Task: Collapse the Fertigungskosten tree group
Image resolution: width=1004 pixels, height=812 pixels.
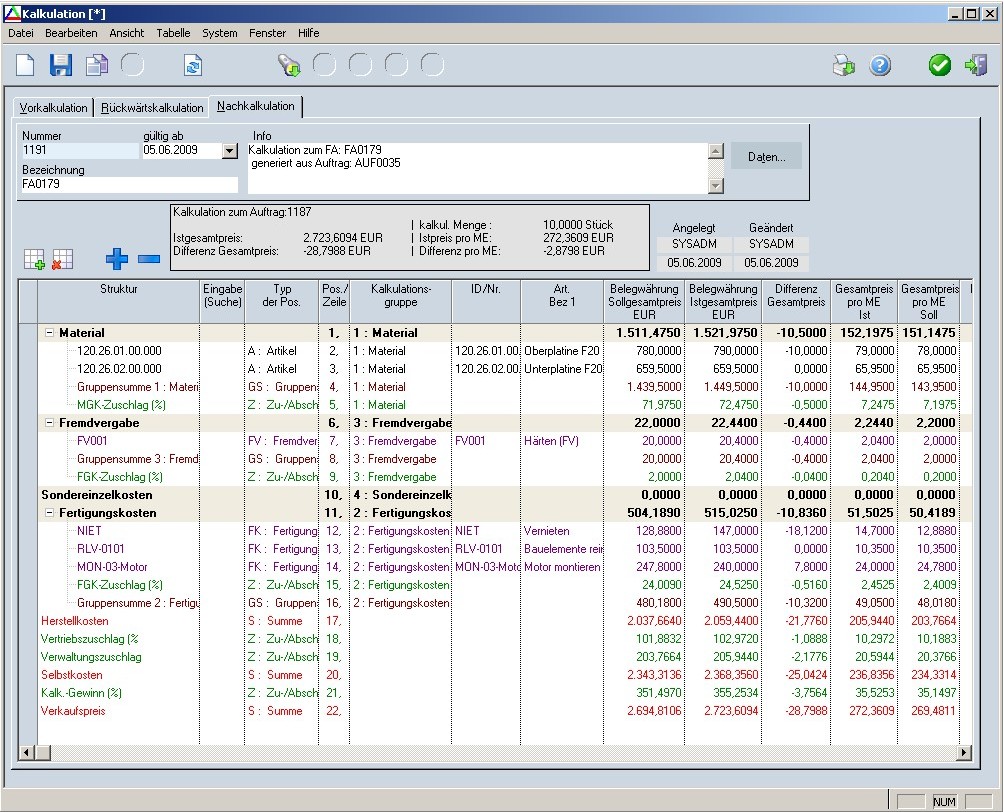Action: pos(49,513)
